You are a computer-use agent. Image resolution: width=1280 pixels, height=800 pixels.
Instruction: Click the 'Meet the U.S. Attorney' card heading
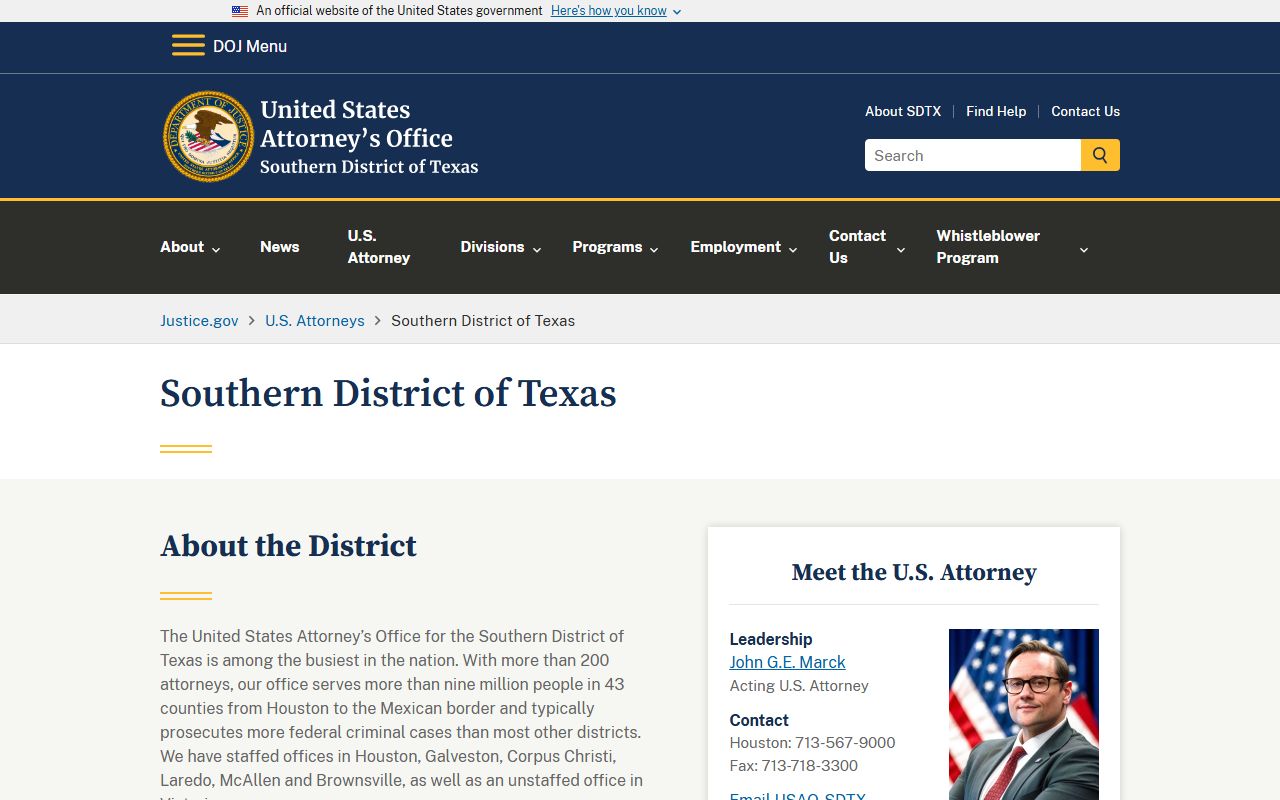pyautogui.click(x=914, y=572)
